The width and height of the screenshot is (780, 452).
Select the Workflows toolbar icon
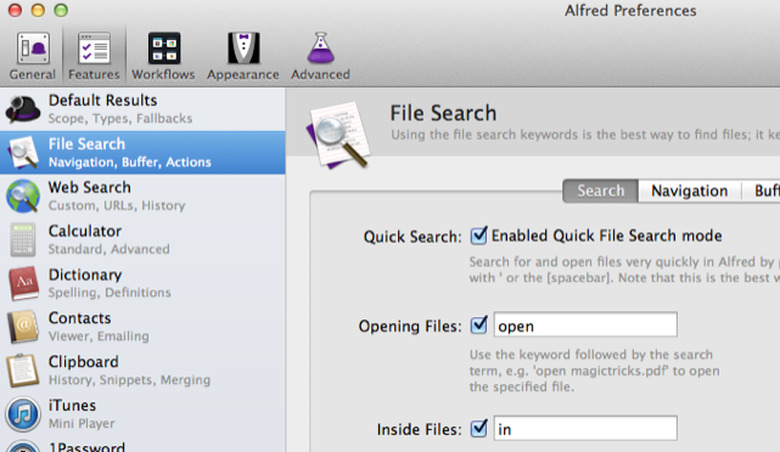click(x=163, y=54)
